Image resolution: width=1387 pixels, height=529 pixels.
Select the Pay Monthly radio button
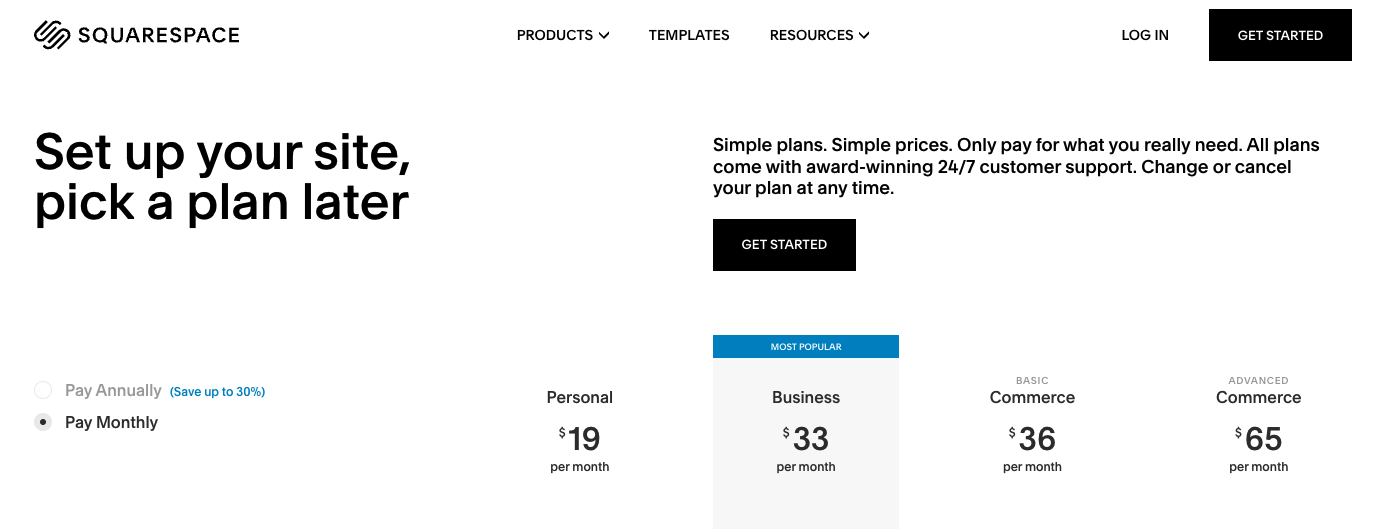[x=43, y=422]
